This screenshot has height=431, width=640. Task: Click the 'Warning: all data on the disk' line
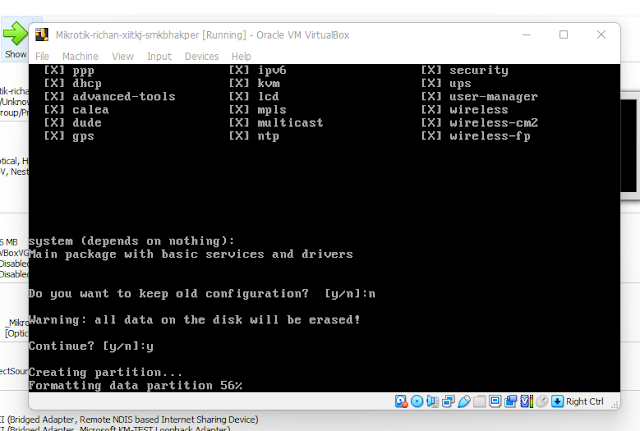[194, 320]
